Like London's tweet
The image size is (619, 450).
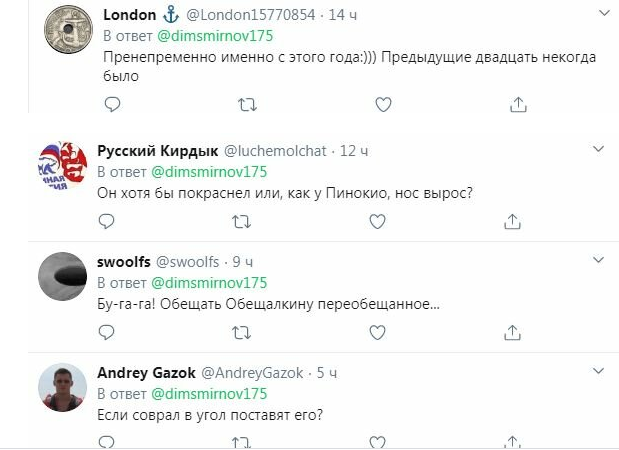(381, 103)
